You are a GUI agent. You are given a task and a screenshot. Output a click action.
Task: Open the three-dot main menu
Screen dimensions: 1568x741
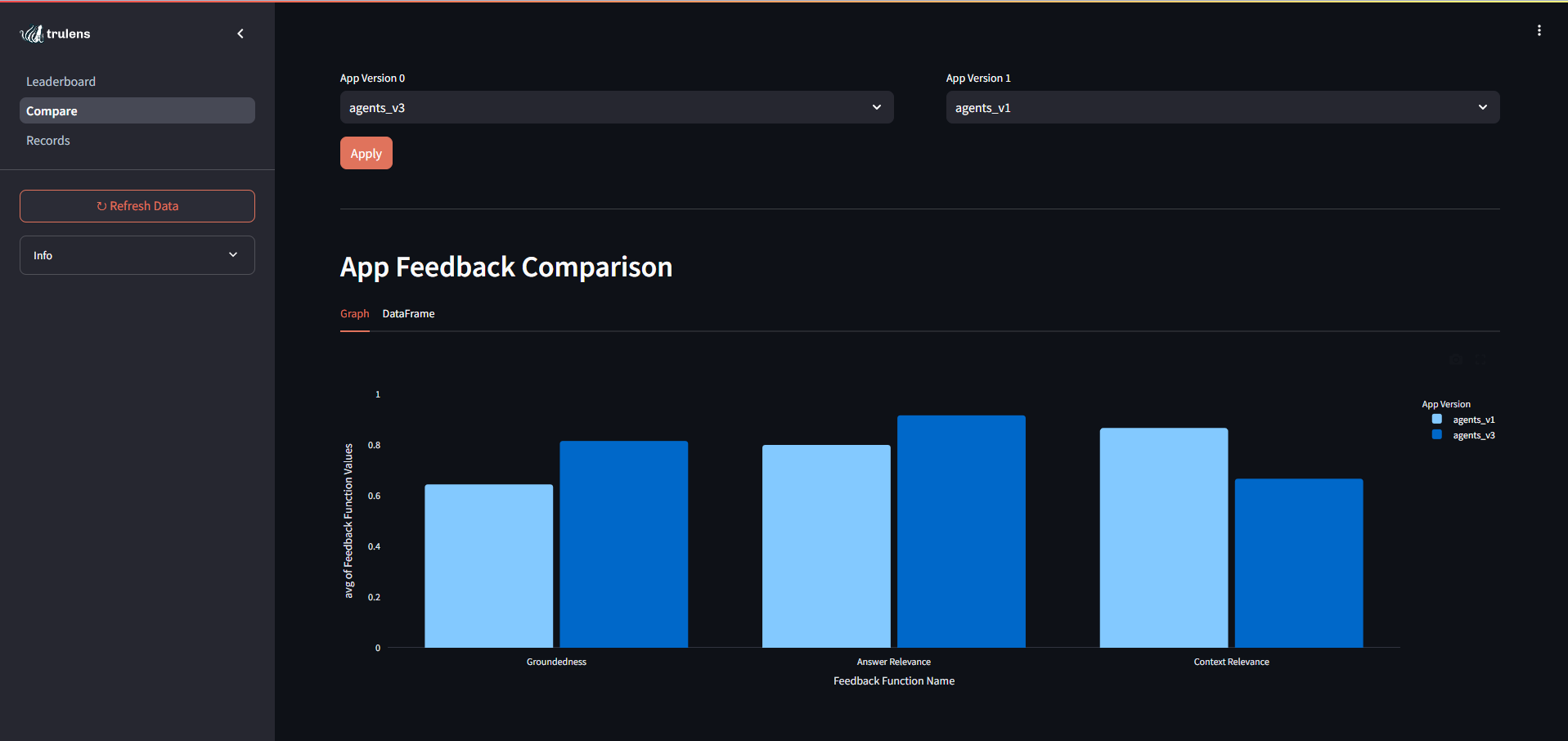(x=1539, y=30)
